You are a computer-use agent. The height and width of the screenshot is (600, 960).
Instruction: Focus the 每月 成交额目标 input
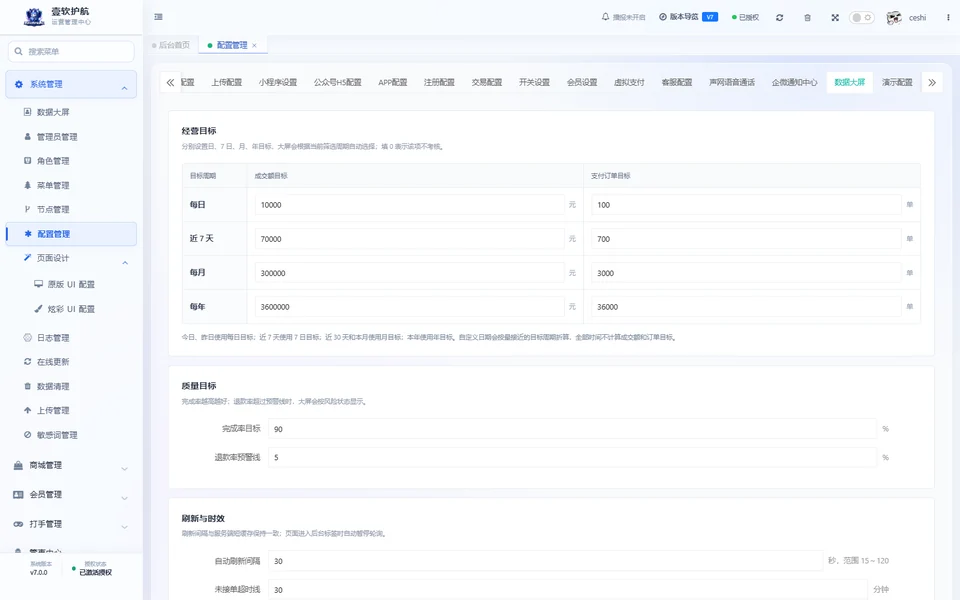click(409, 272)
